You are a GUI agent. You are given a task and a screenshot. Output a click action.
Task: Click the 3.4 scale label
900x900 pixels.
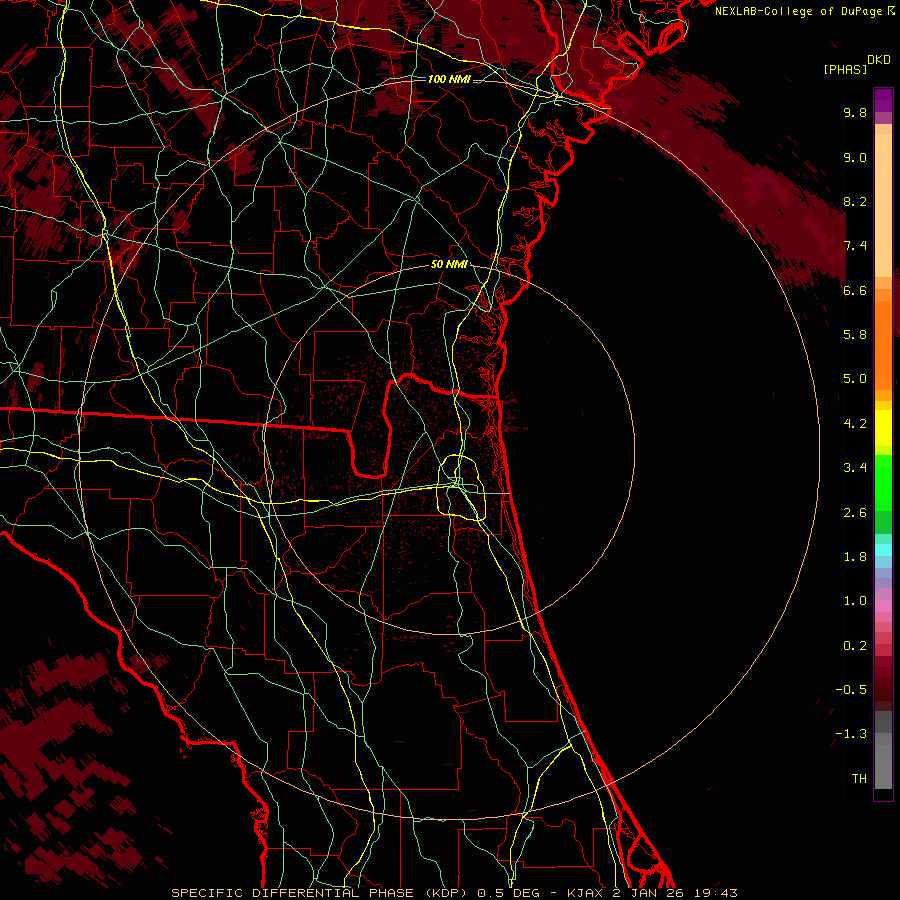[855, 468]
